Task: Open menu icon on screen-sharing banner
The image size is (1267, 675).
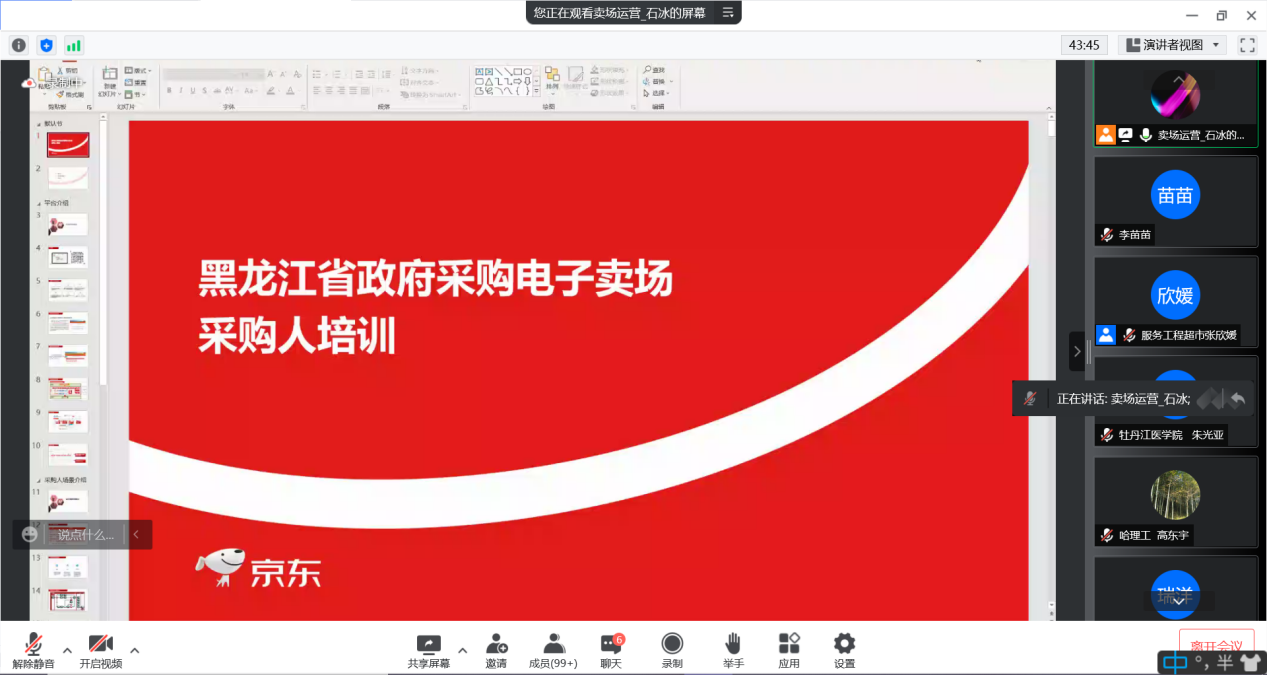Action: click(727, 13)
